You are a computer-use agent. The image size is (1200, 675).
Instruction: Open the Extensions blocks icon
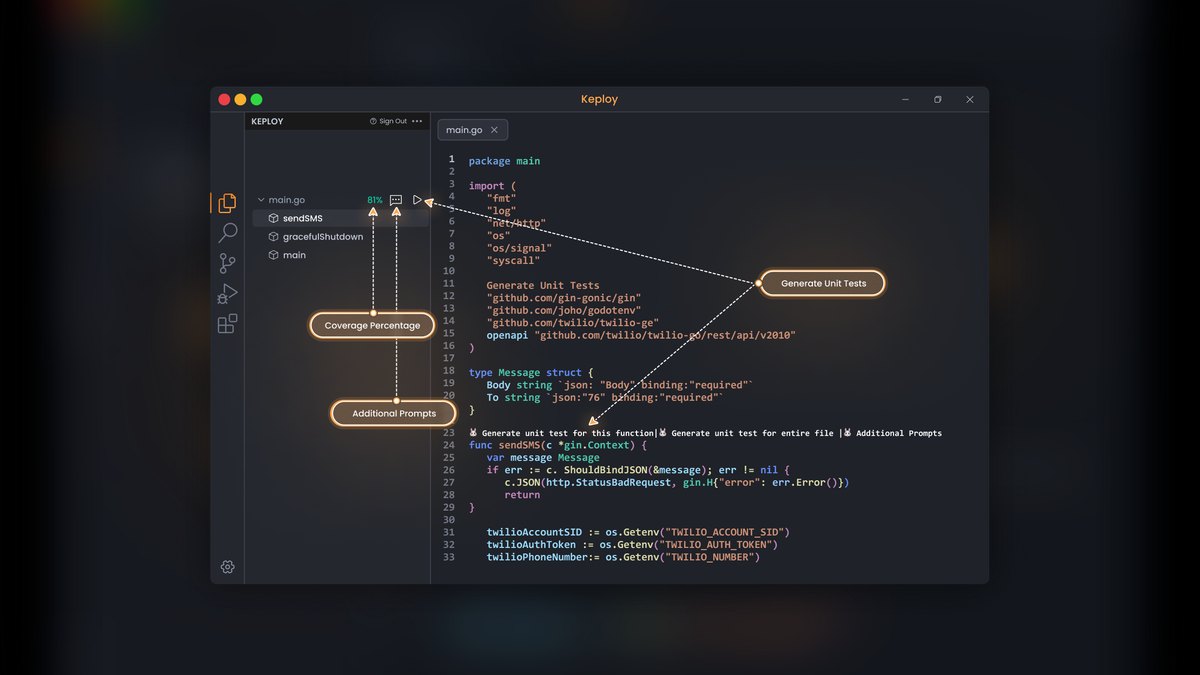(227, 323)
